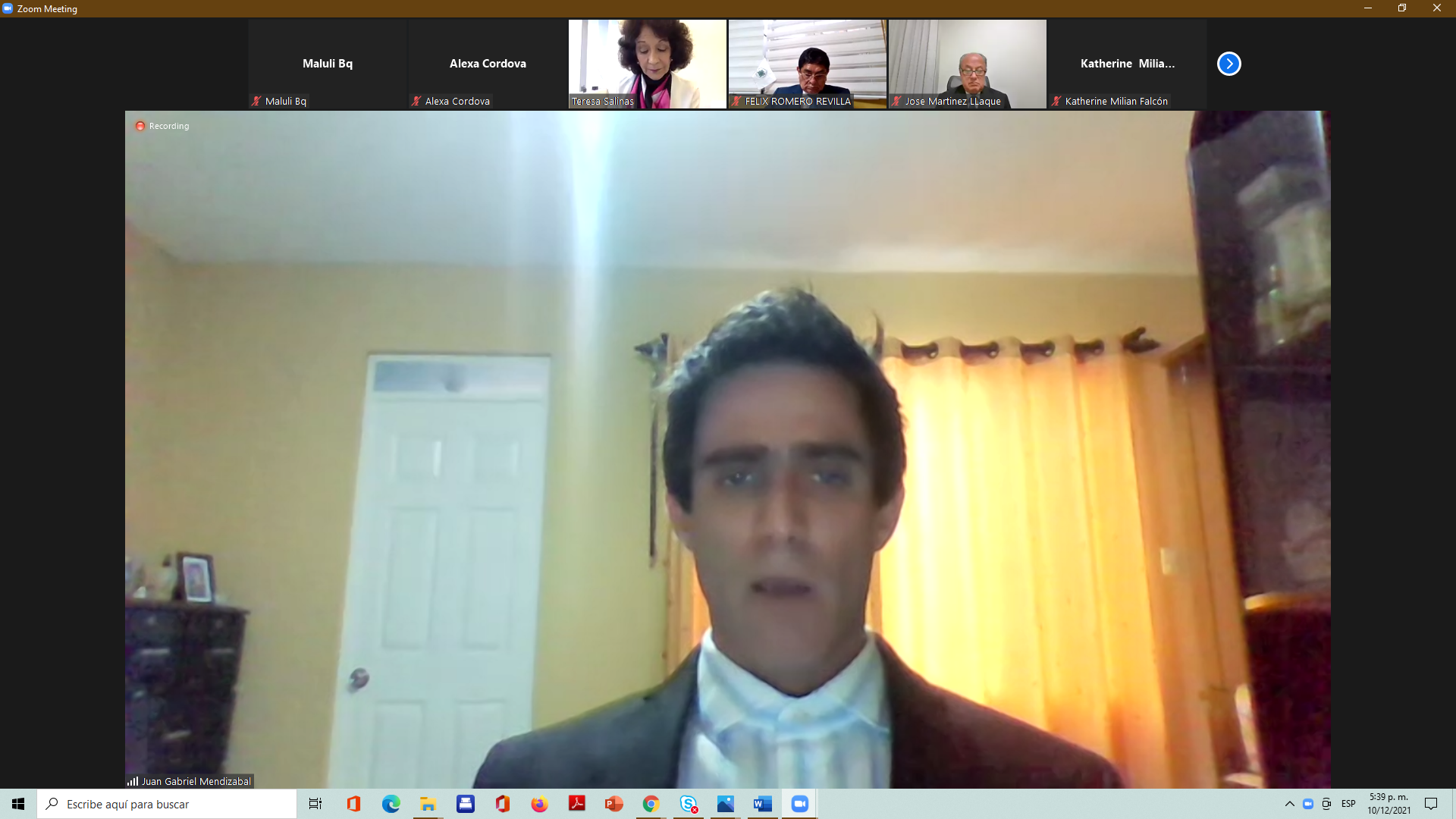Show next participants with the blue arrow
1456x819 pixels.
pyautogui.click(x=1228, y=64)
